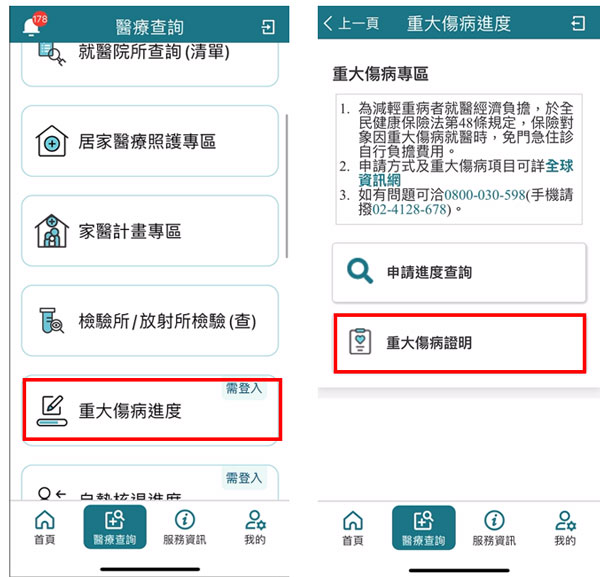
Task: Tap the logout icon in 醫療查詢 header
Action: tap(268, 27)
